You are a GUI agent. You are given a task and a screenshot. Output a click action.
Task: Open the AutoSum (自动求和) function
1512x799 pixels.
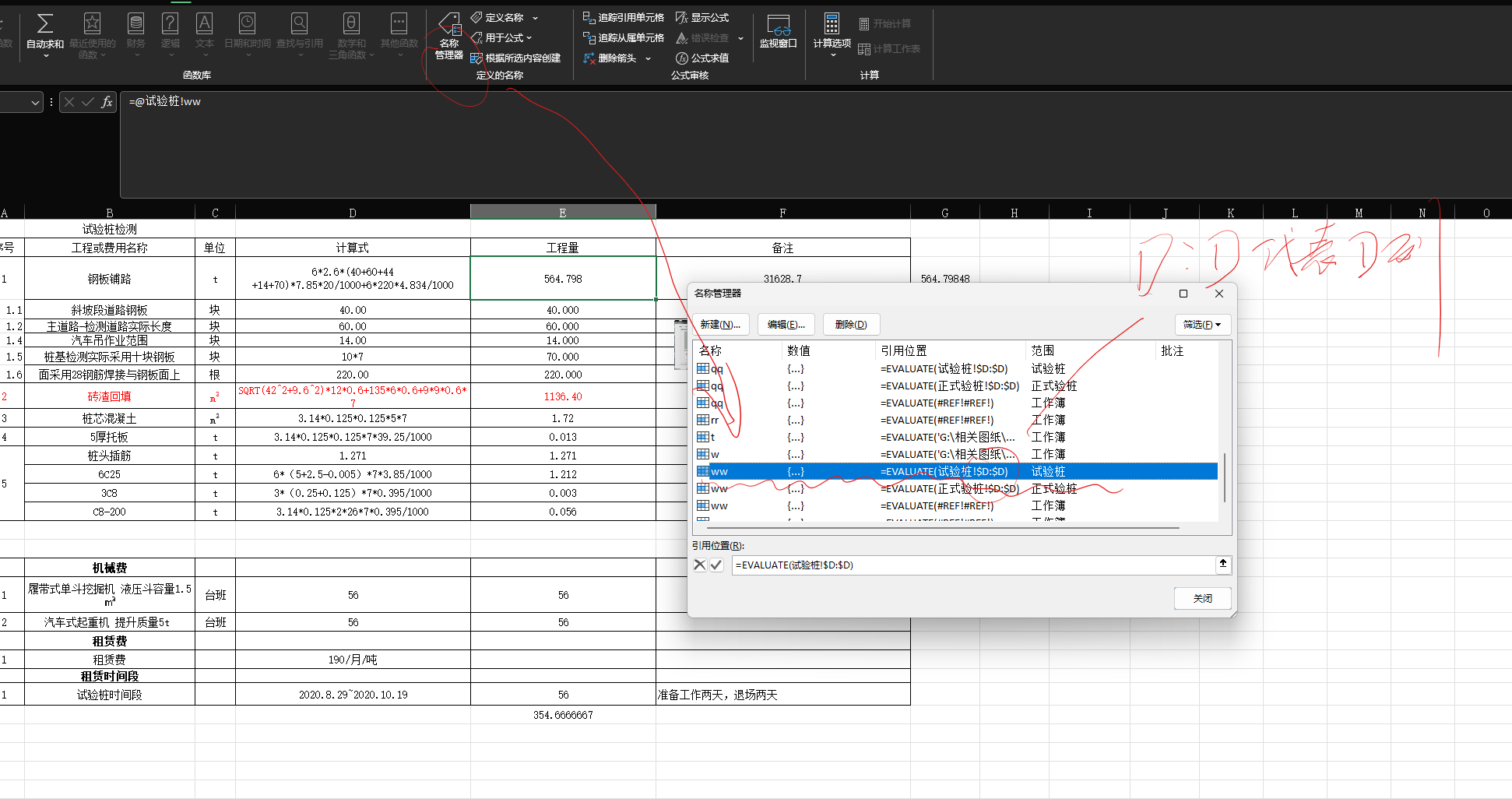click(45, 35)
